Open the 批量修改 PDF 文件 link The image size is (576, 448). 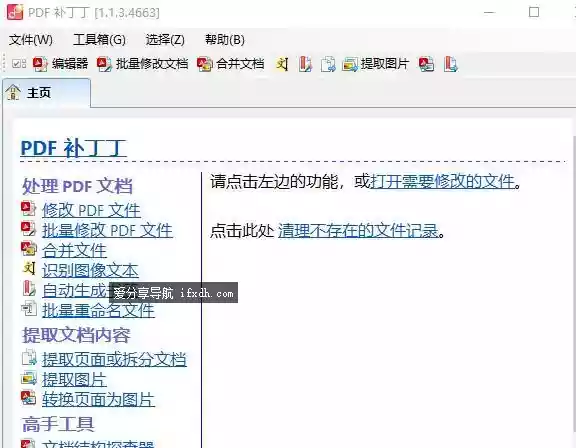click(107, 231)
